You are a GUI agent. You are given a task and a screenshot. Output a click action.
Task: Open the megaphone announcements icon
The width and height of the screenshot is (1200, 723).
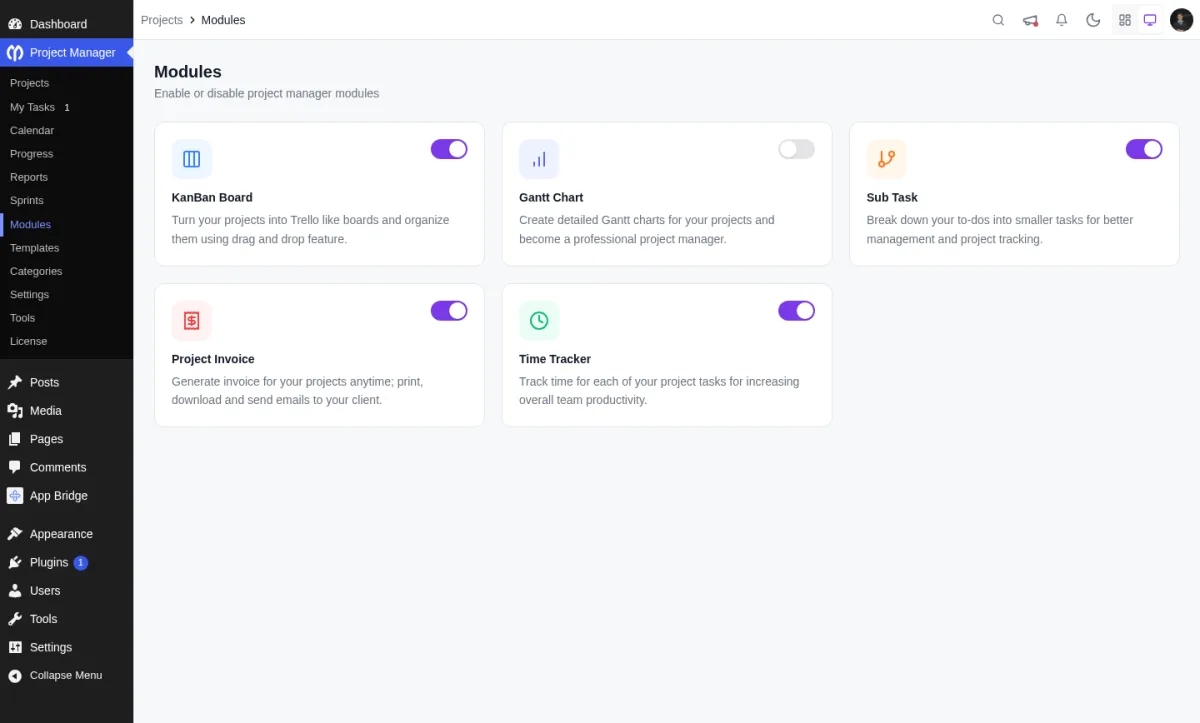1030,20
